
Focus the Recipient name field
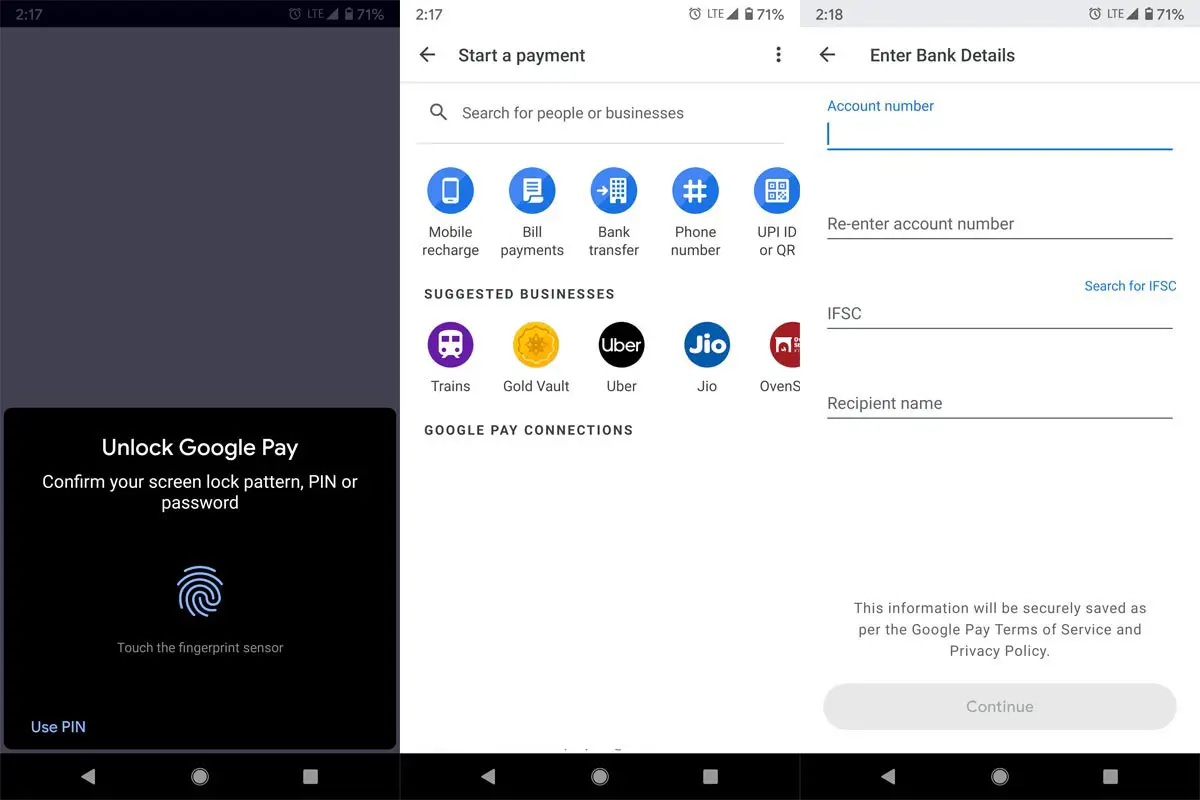(x=1000, y=404)
